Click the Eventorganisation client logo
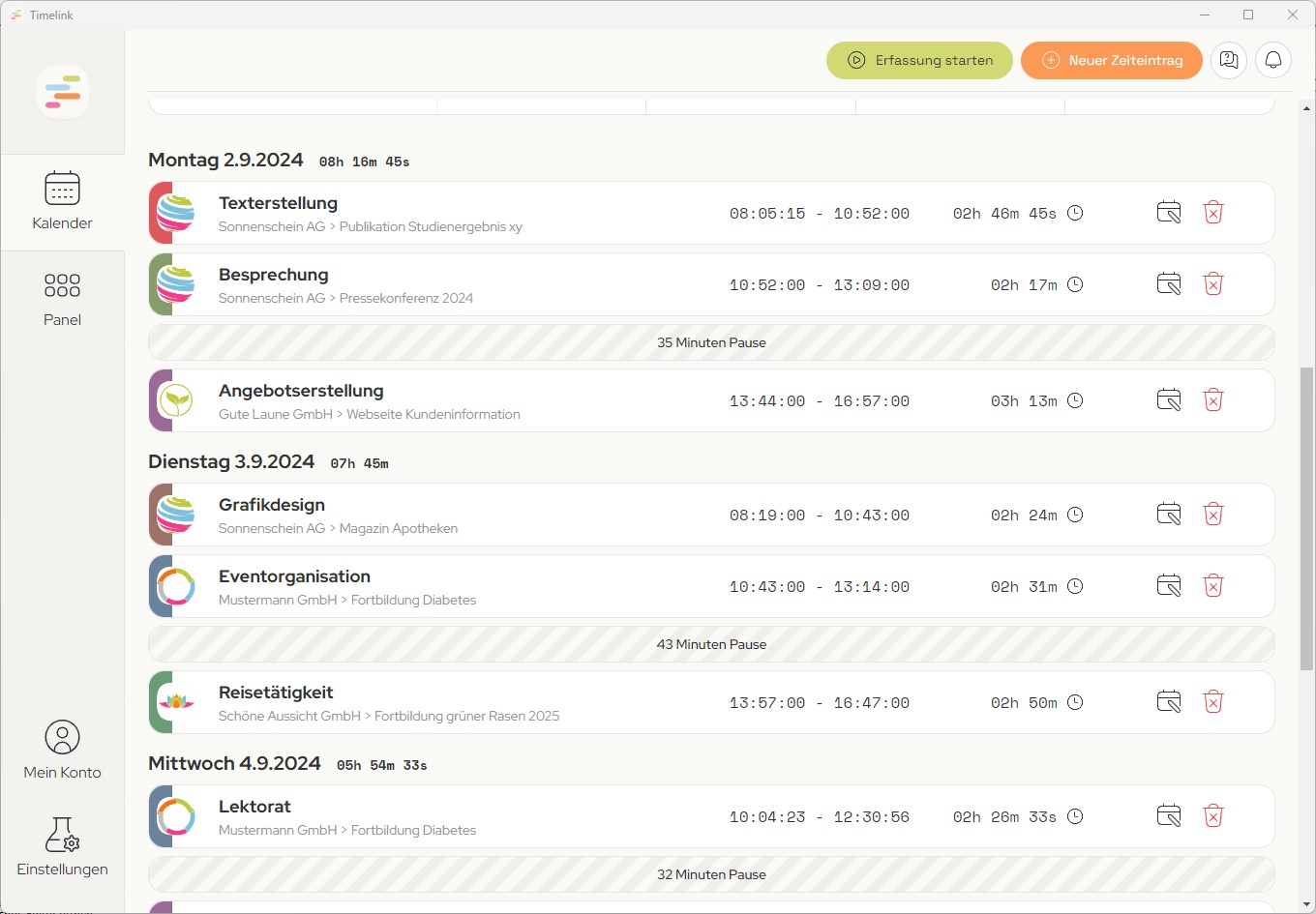Image resolution: width=1316 pixels, height=914 pixels. (176, 586)
